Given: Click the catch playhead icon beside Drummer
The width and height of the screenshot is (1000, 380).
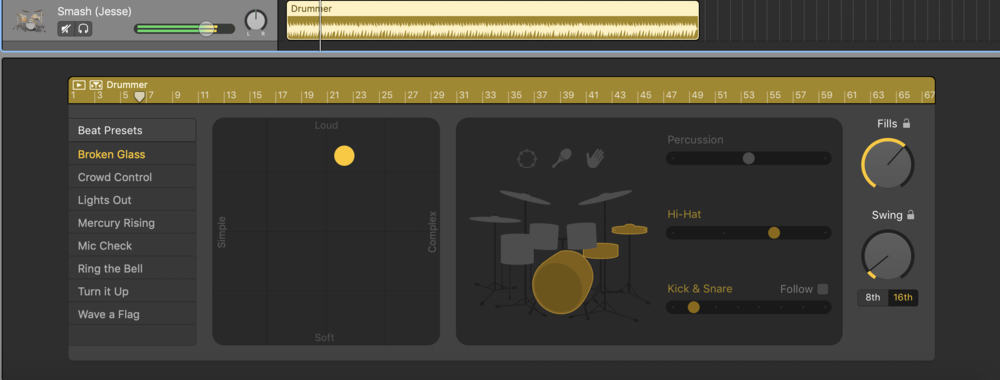Looking at the screenshot, I should pos(96,84).
